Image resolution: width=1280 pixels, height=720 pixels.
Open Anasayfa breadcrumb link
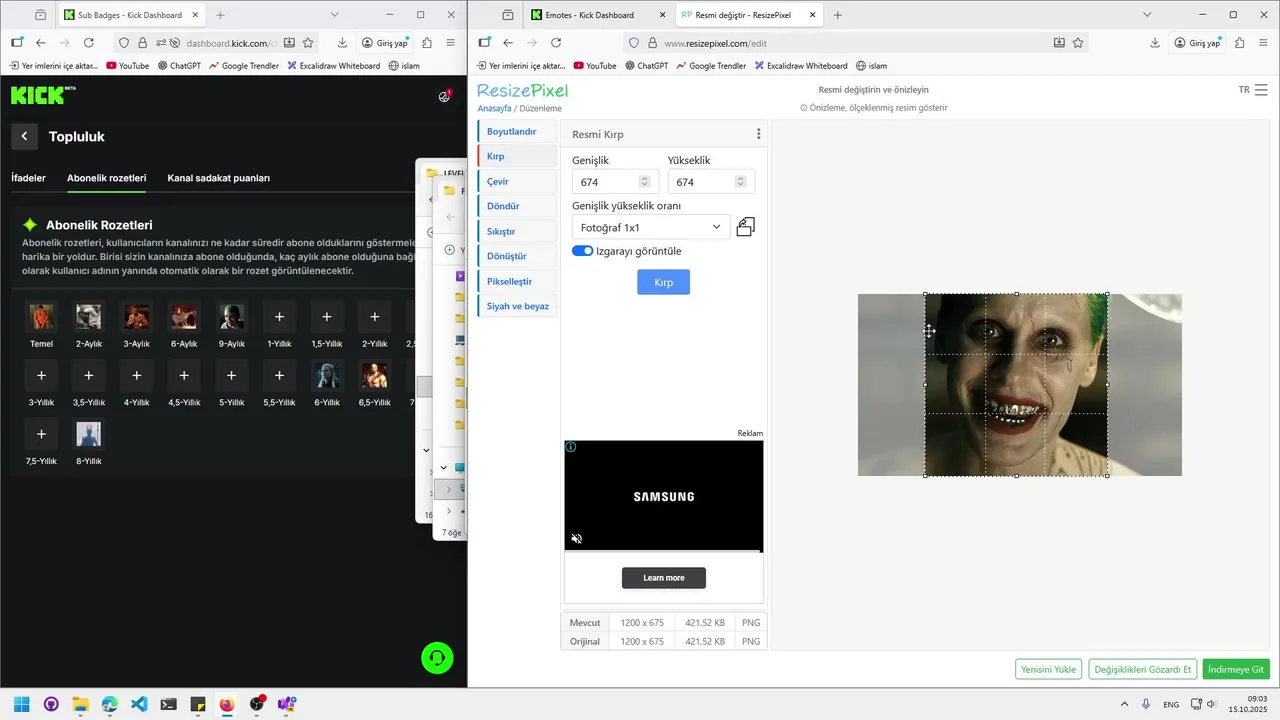coord(494,108)
